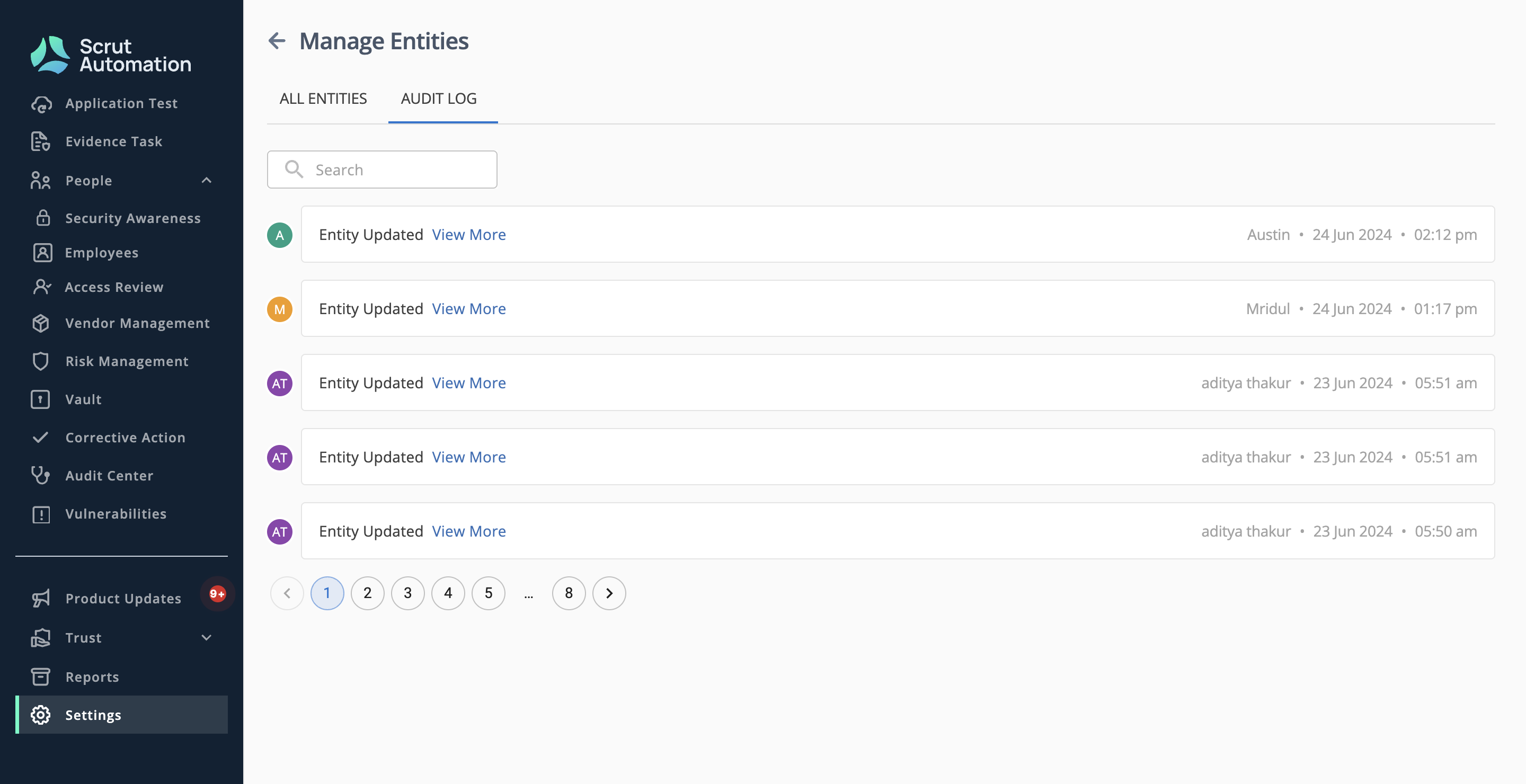Click the Evidence Task document icon
1526x784 pixels.
click(41, 141)
